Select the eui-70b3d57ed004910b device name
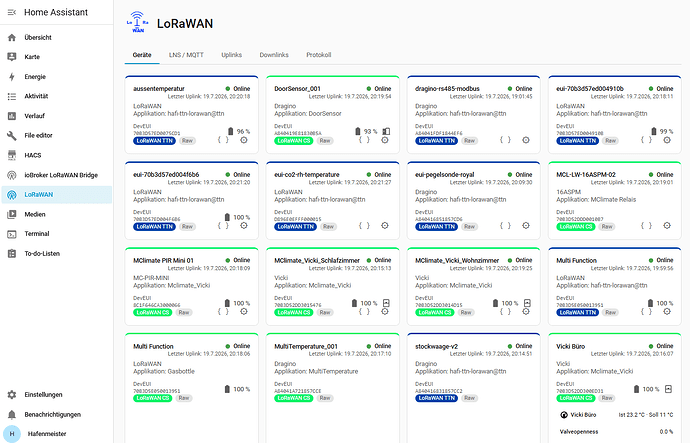The image size is (690, 443). (x=590, y=88)
